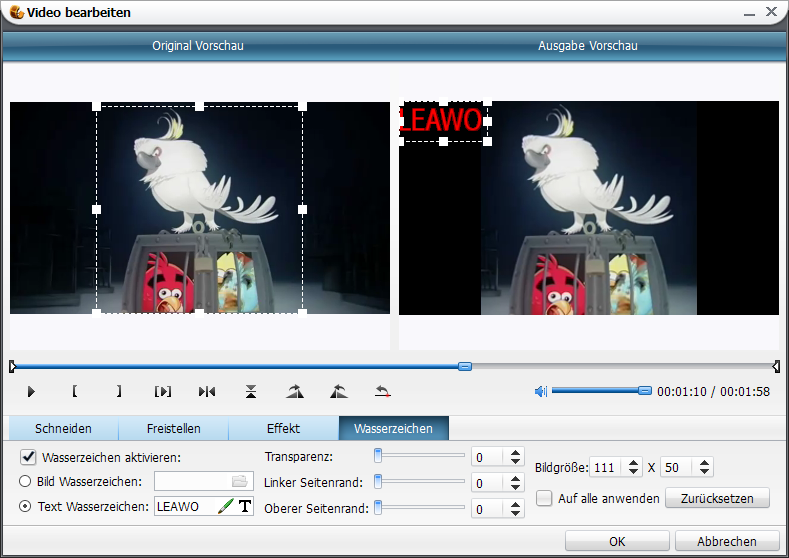
Task: Click the red undo arrow icon
Action: (x=382, y=392)
